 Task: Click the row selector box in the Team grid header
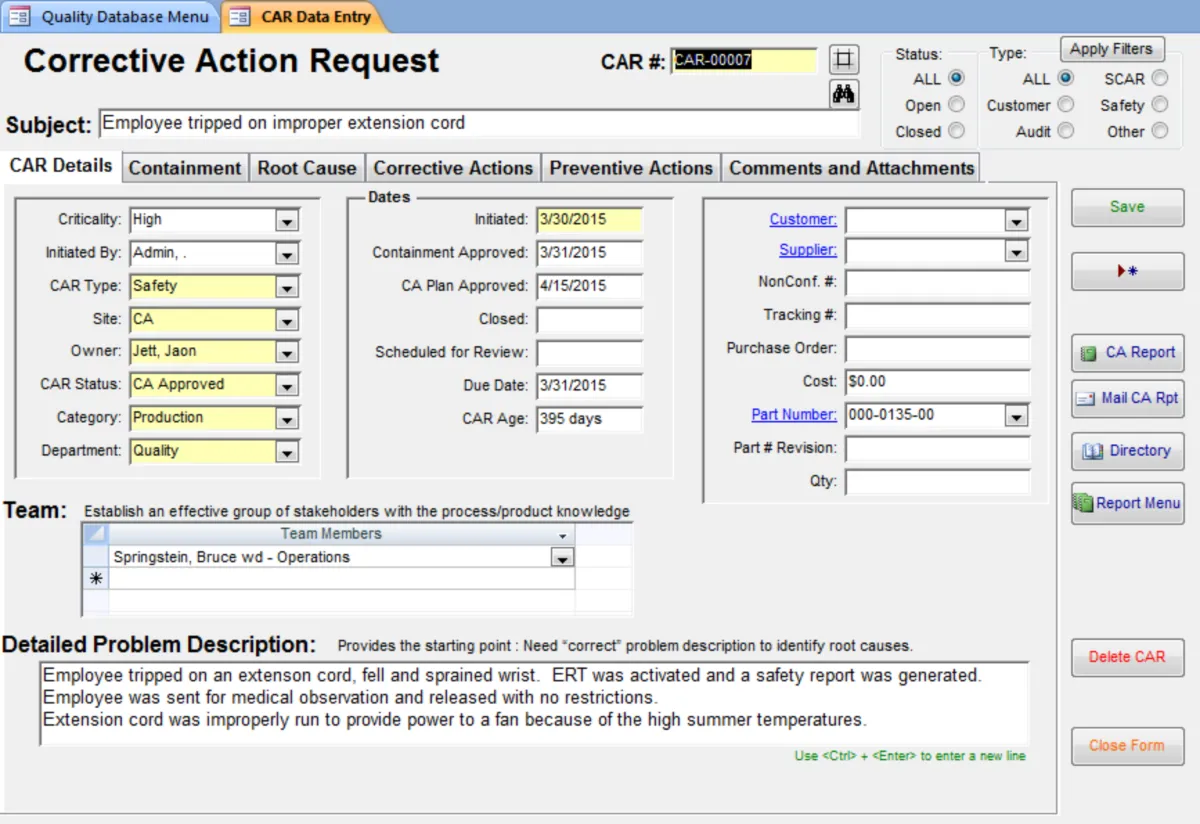coord(95,534)
